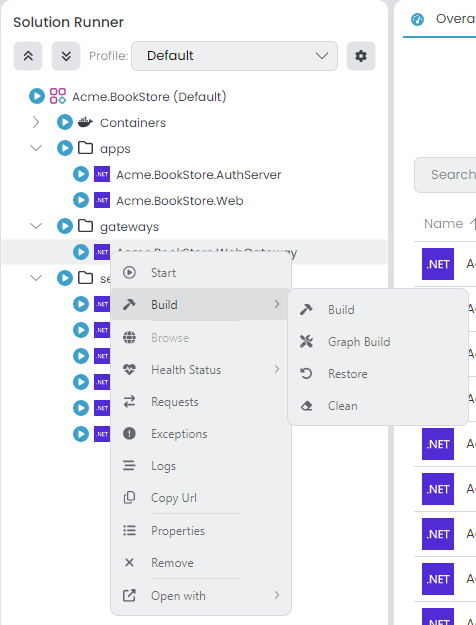Viewport: 476px width, 625px height.
Task: Click the gateways folder icon
Action: click(85, 226)
